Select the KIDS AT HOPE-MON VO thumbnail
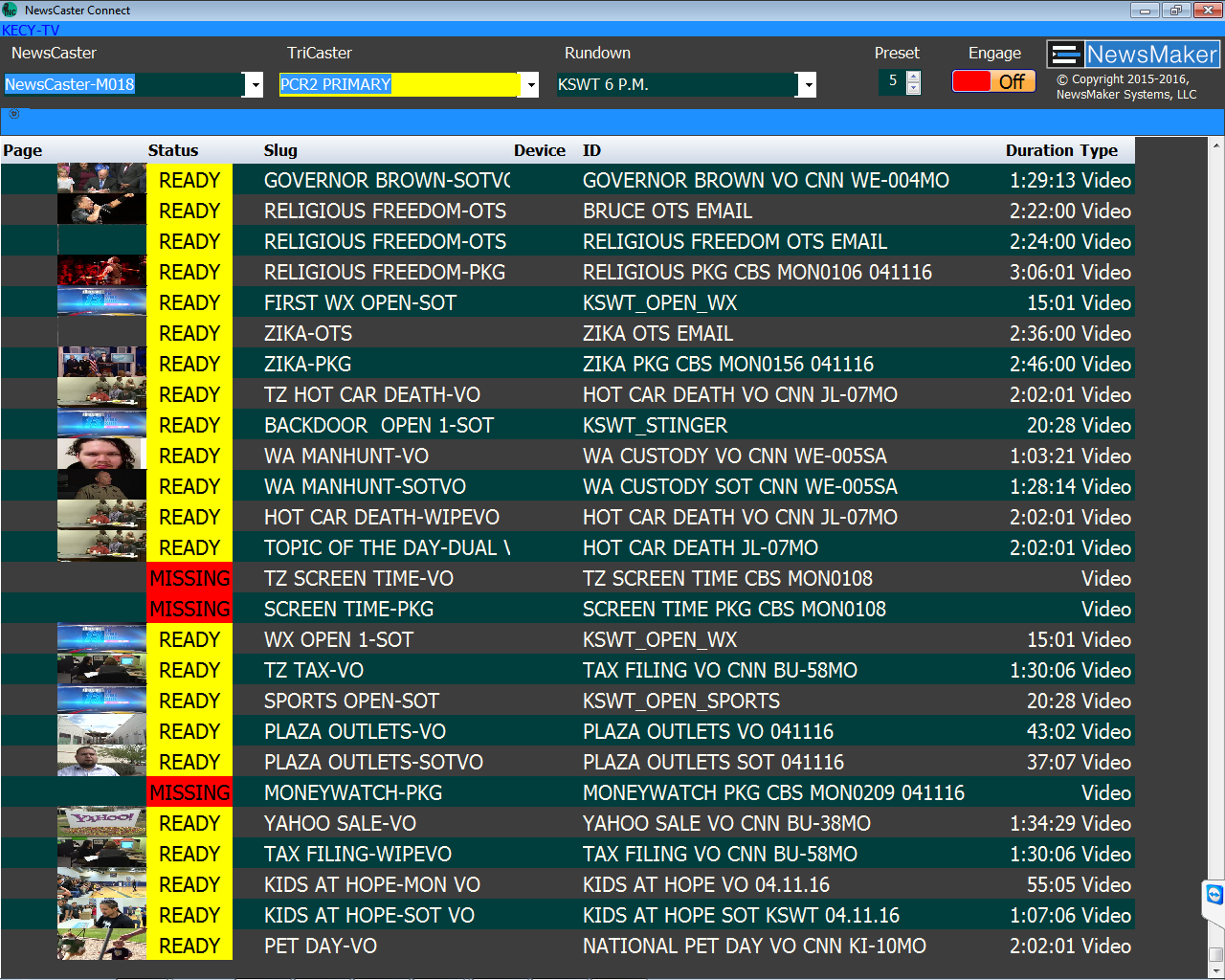This screenshot has height=980, width=1225. pos(101,884)
